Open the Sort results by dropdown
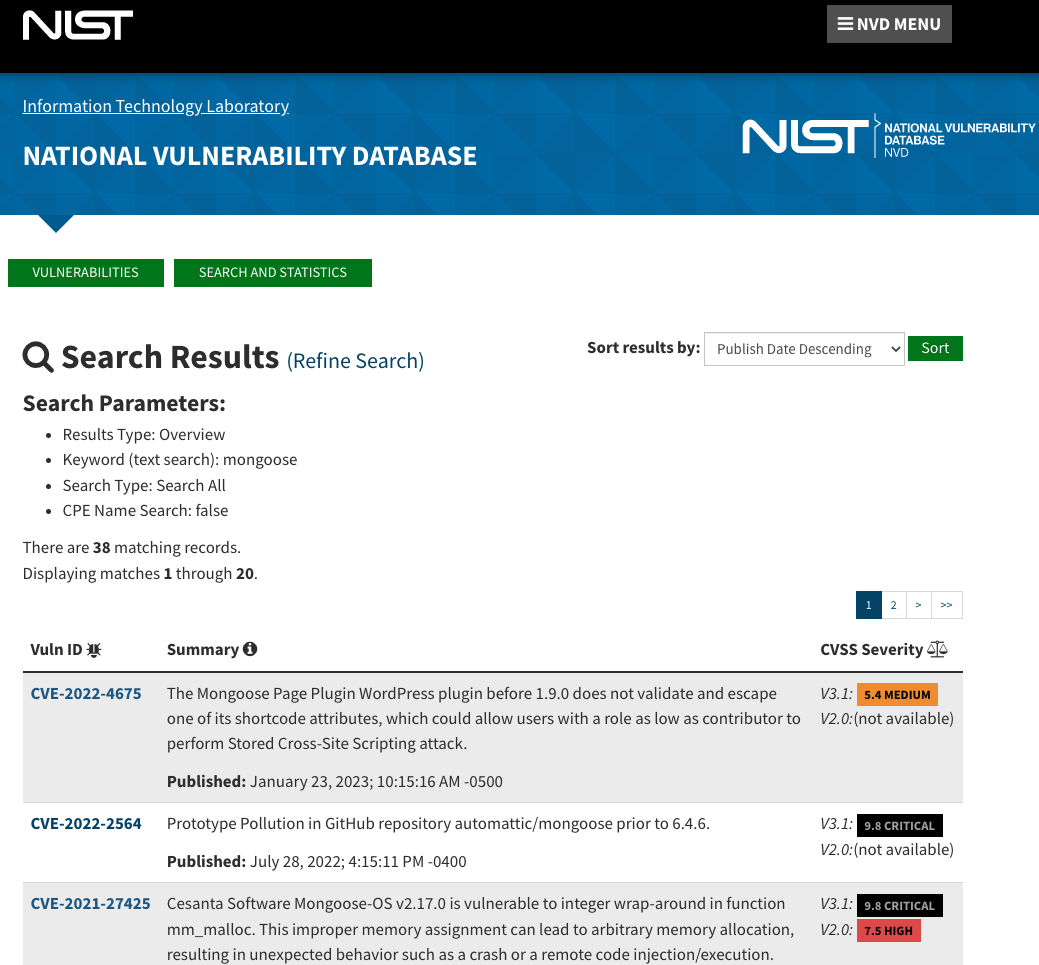The width and height of the screenshot is (1039, 965). coord(804,349)
